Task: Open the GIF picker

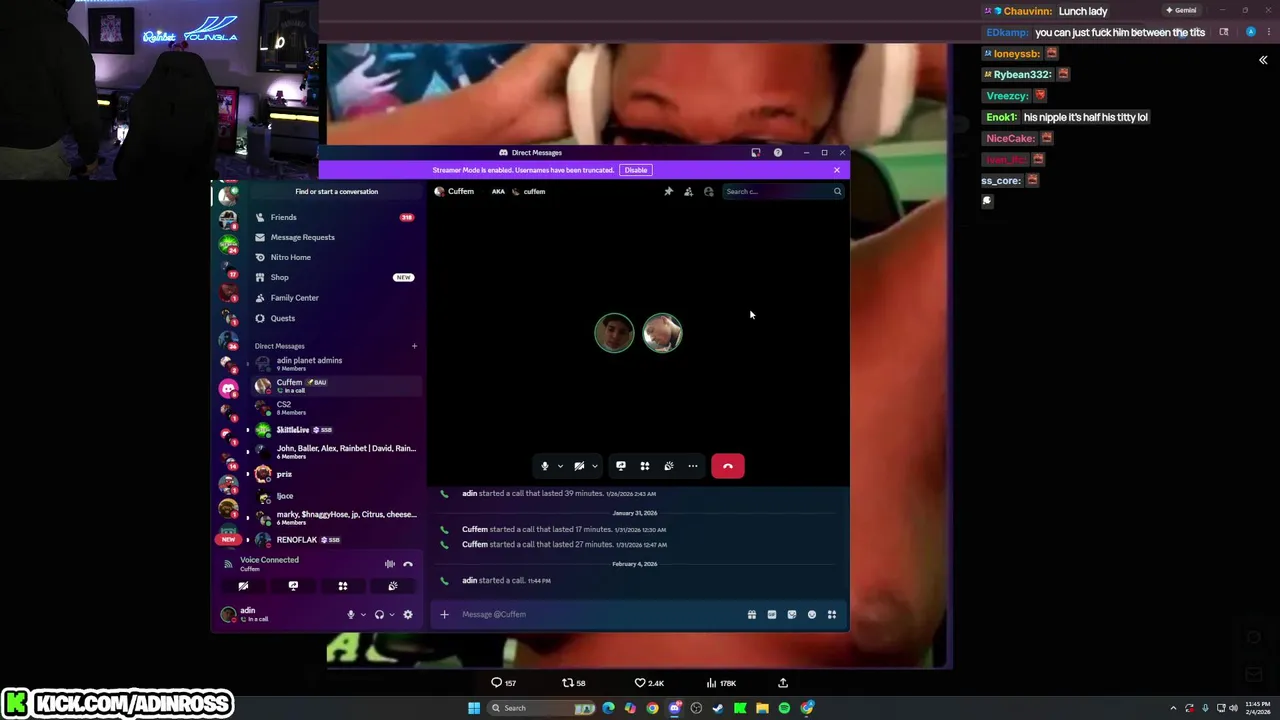Action: tap(772, 615)
